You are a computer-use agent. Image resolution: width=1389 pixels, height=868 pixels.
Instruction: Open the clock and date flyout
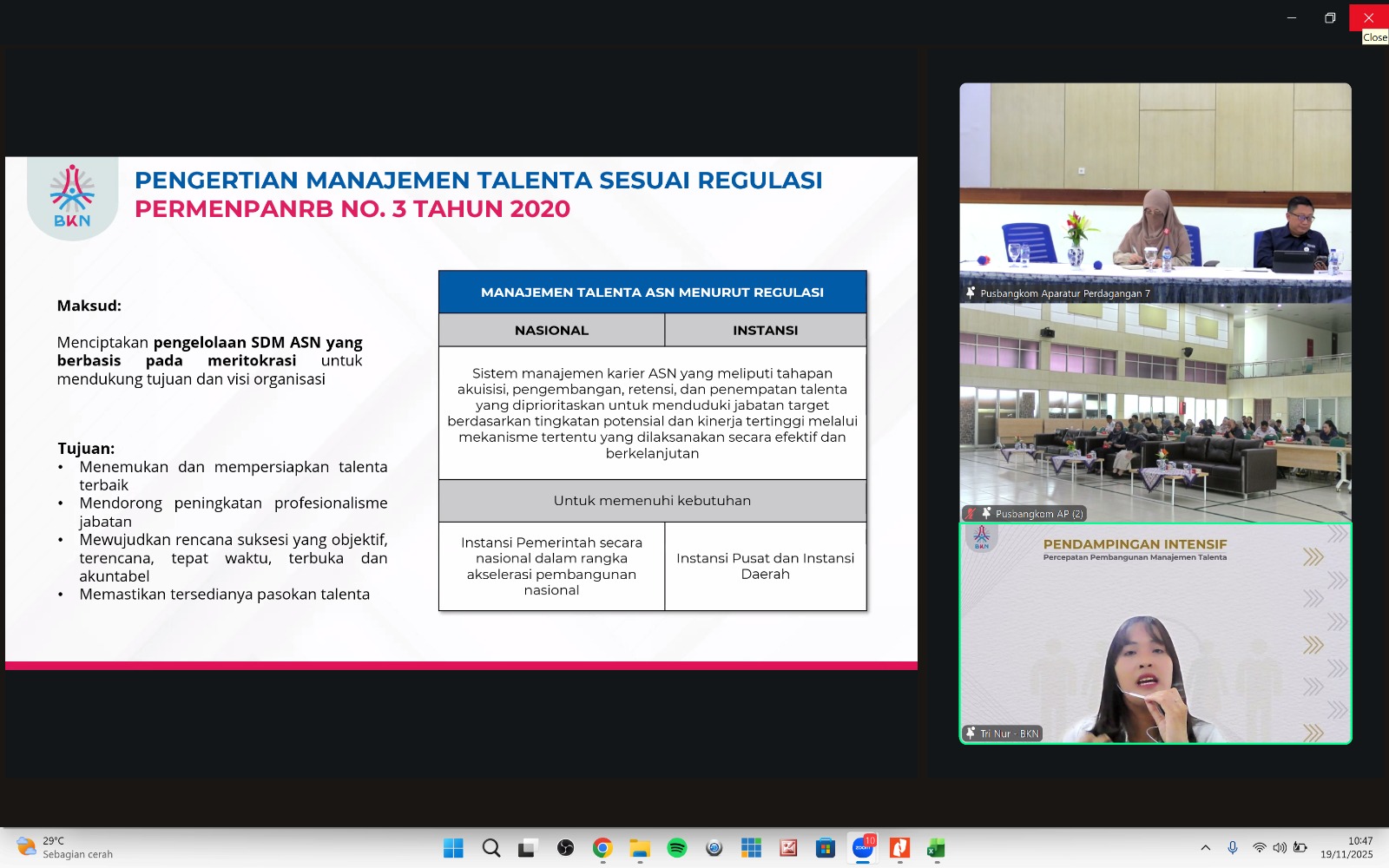pos(1346,848)
